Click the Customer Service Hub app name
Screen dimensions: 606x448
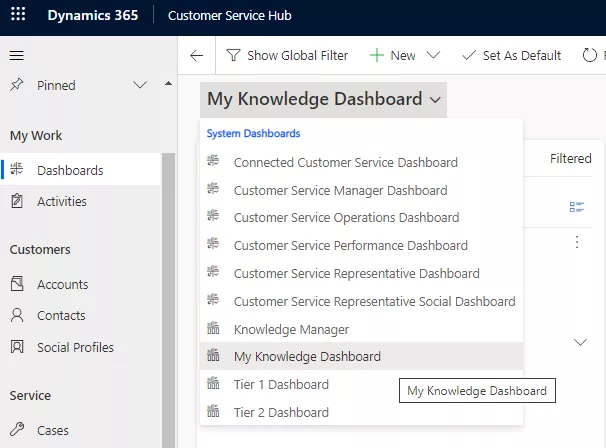click(230, 15)
